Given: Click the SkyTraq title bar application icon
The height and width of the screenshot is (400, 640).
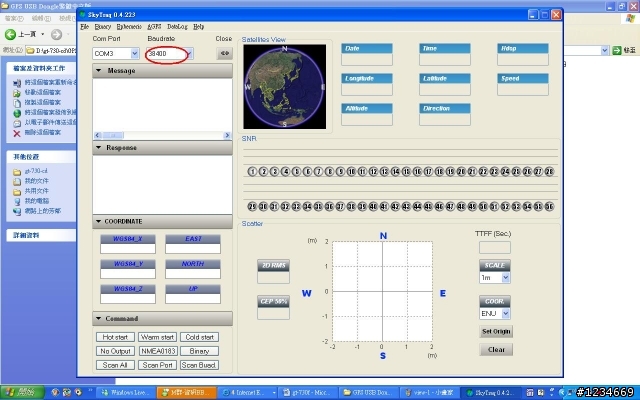Looking at the screenshot, I should point(83,15).
